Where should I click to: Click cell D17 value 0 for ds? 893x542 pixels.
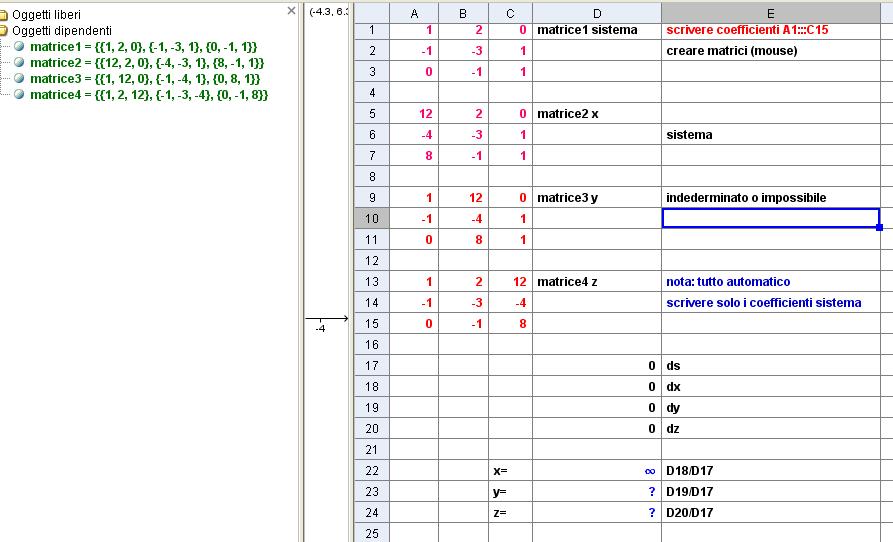pyautogui.click(x=597, y=366)
